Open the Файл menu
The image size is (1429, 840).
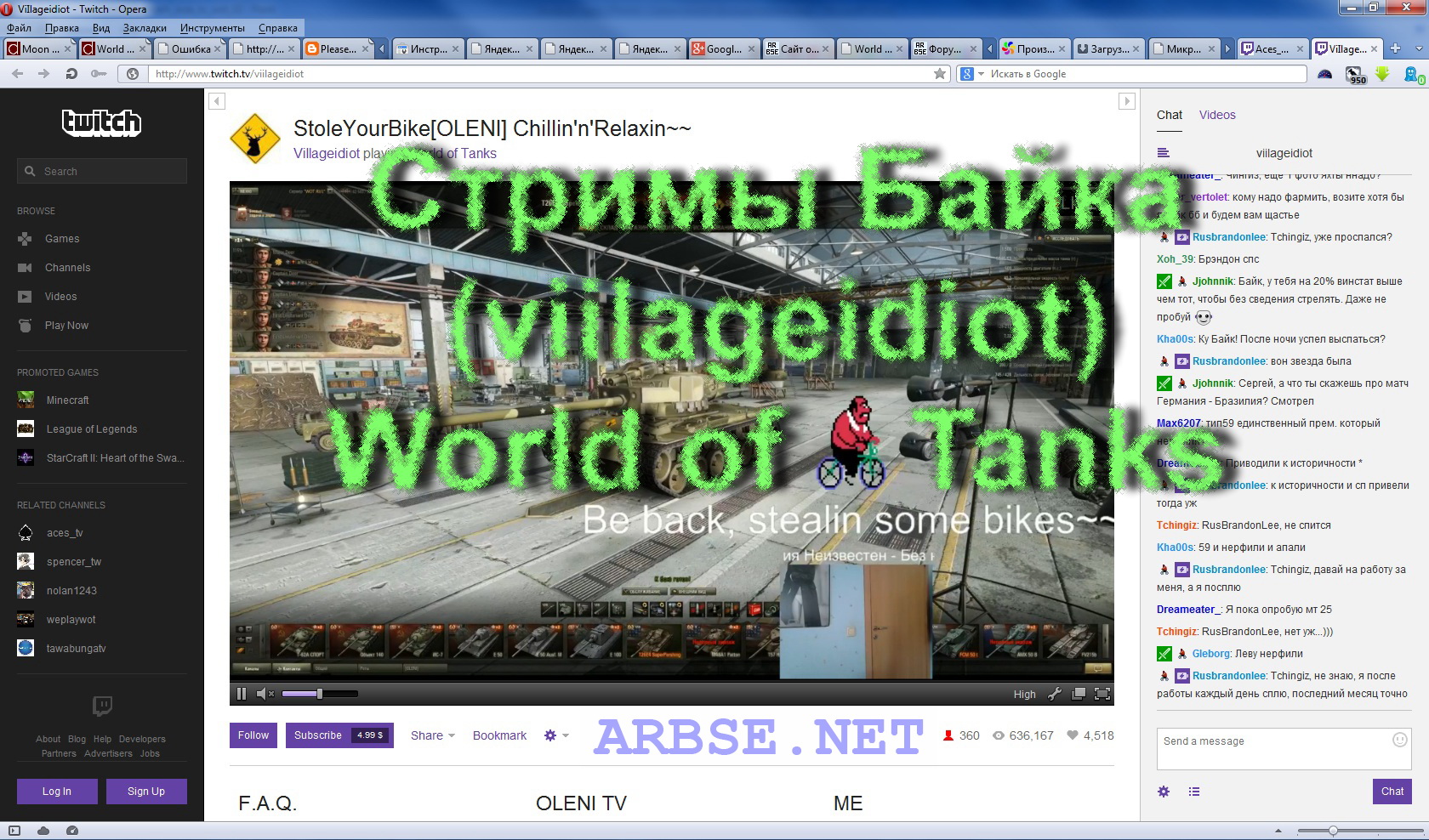(19, 28)
